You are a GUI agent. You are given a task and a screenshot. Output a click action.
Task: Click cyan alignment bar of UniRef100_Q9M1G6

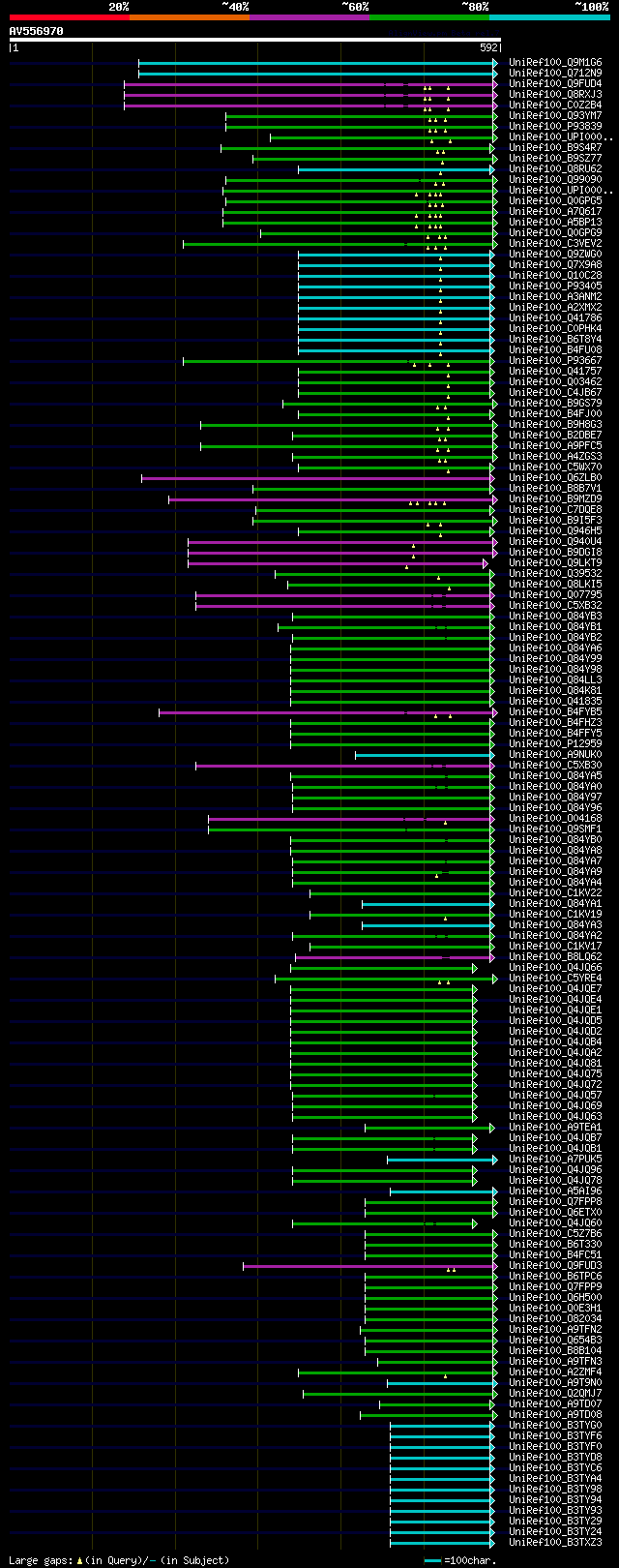click(318, 63)
